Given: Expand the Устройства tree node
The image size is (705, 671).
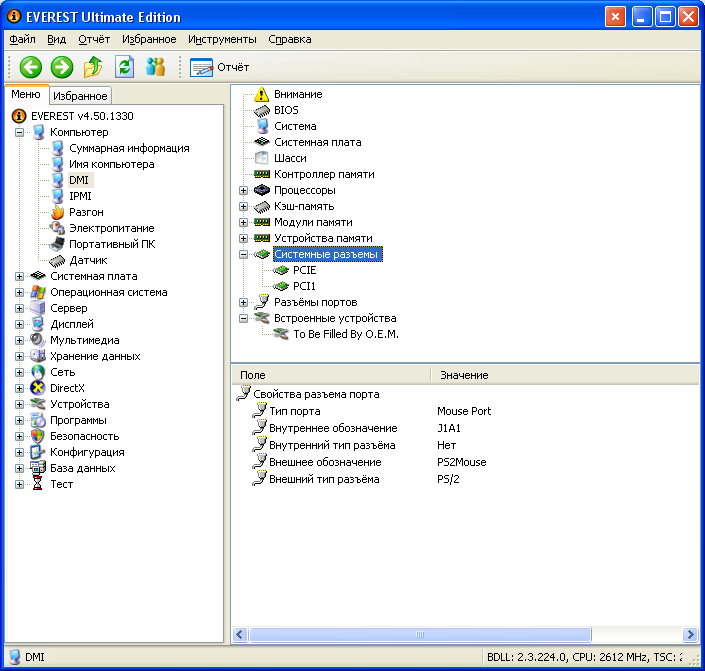Looking at the screenshot, I should tap(19, 404).
